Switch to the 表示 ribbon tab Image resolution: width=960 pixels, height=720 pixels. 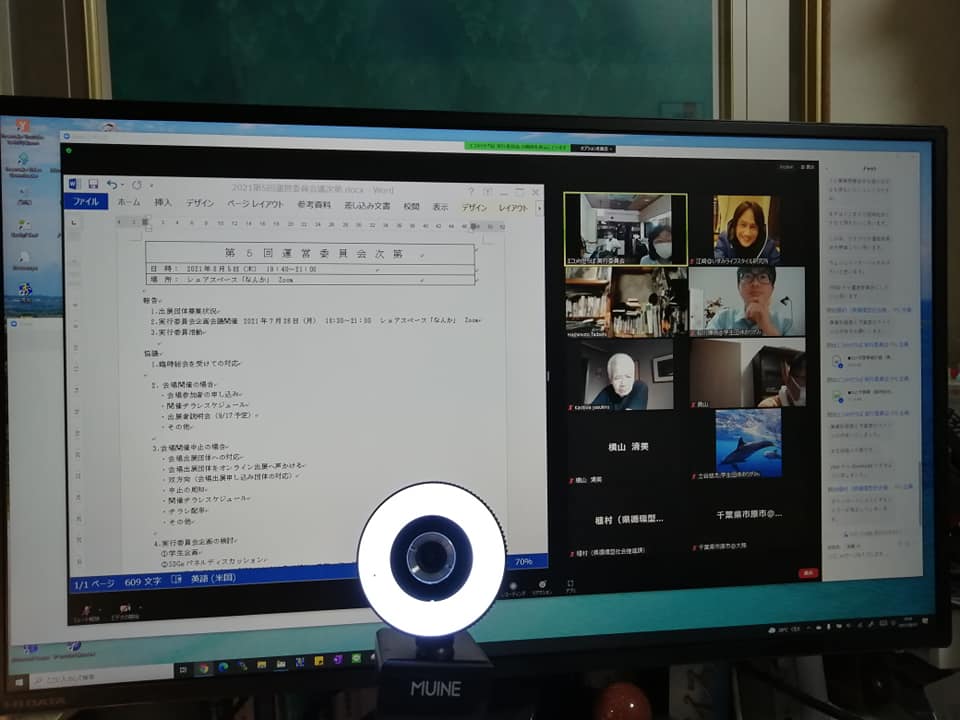[x=440, y=207]
